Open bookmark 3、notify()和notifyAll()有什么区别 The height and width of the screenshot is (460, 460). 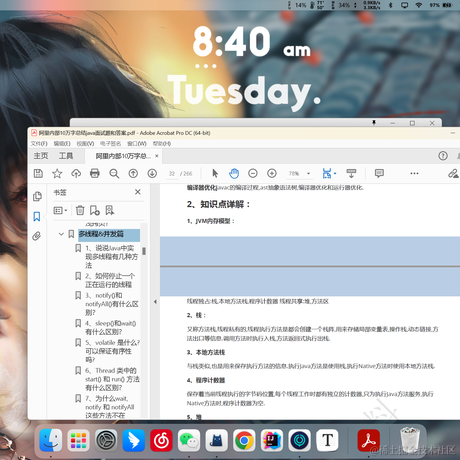coord(112,304)
